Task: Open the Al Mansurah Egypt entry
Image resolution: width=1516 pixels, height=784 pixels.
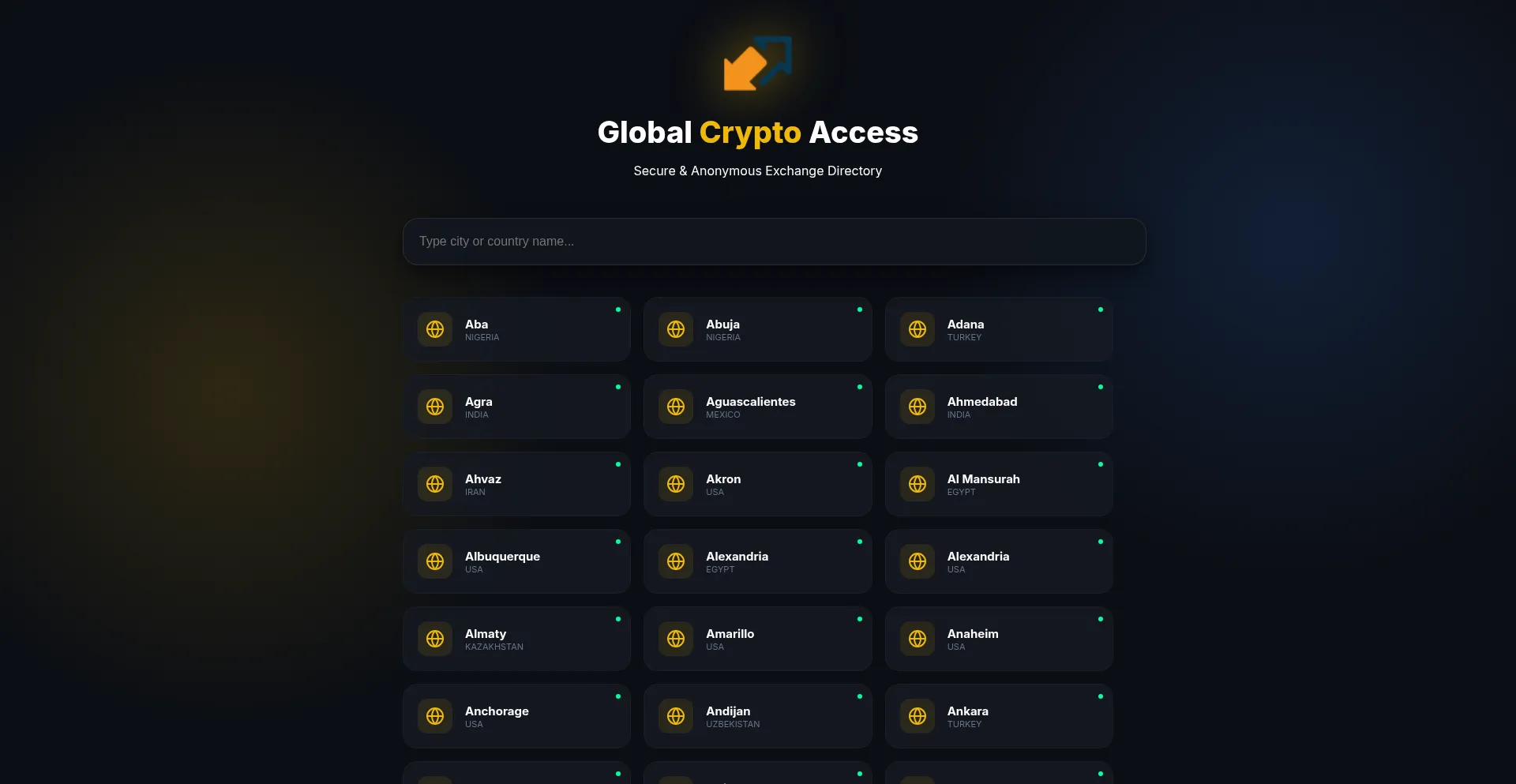Action: tap(999, 483)
